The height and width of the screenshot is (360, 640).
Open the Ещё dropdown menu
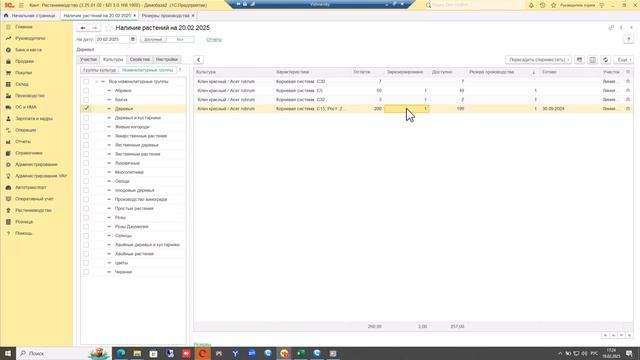pos(624,60)
